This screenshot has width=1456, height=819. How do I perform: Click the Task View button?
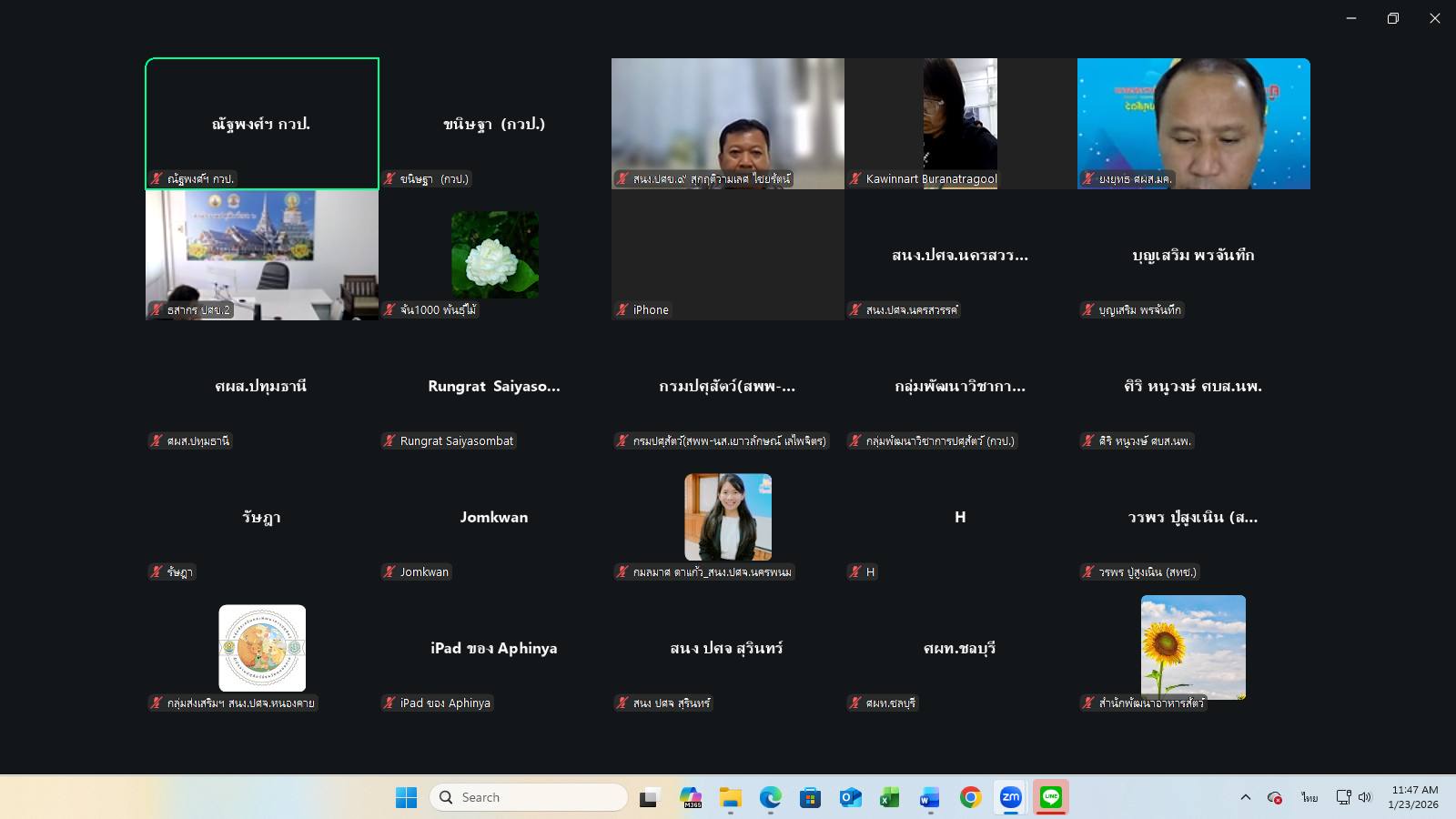[649, 798]
